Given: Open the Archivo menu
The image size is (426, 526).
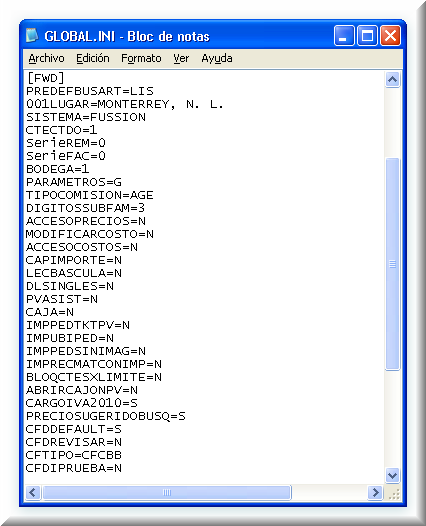Looking at the screenshot, I should (x=46, y=58).
